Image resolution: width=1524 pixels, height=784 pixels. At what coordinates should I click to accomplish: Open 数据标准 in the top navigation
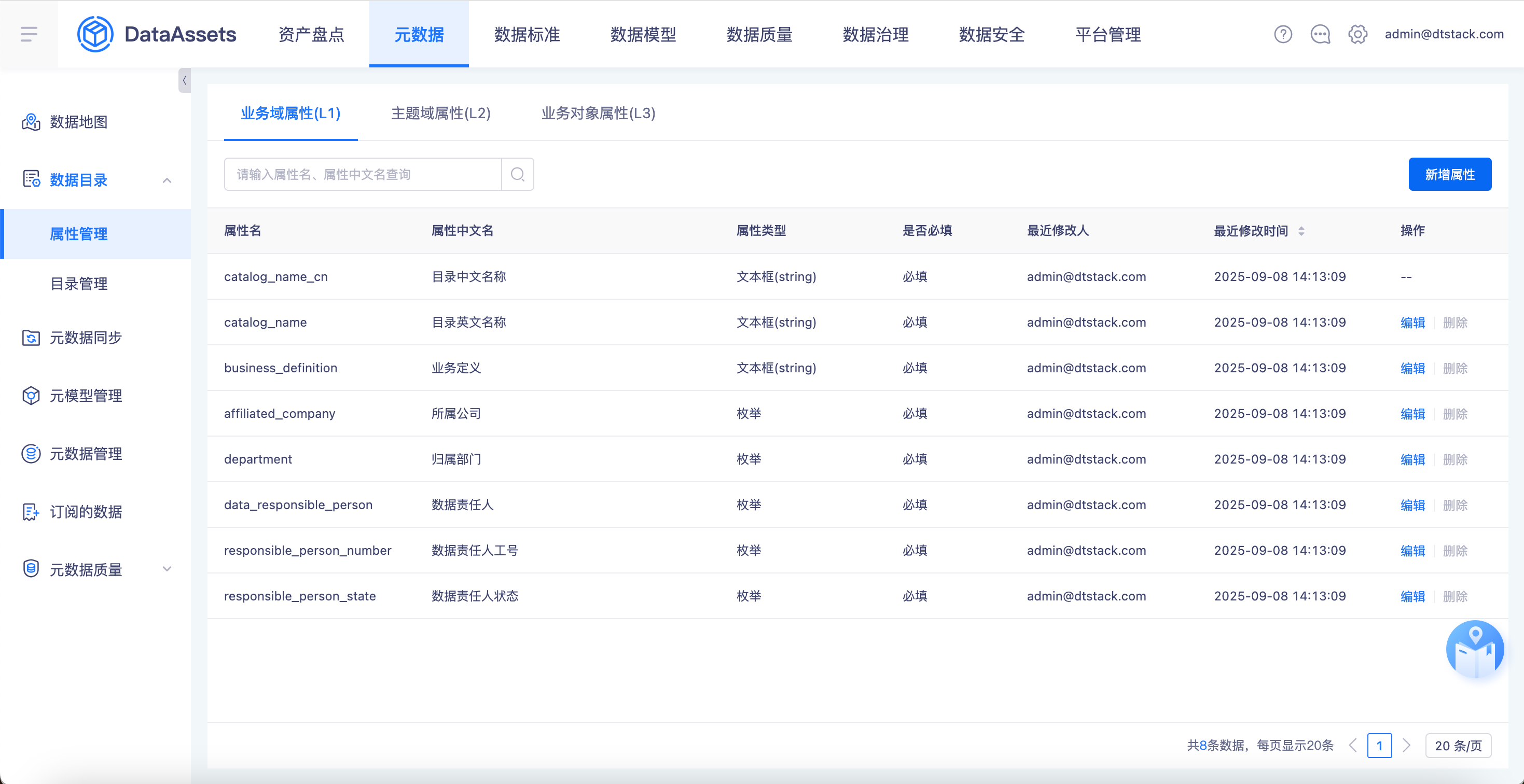[527, 34]
